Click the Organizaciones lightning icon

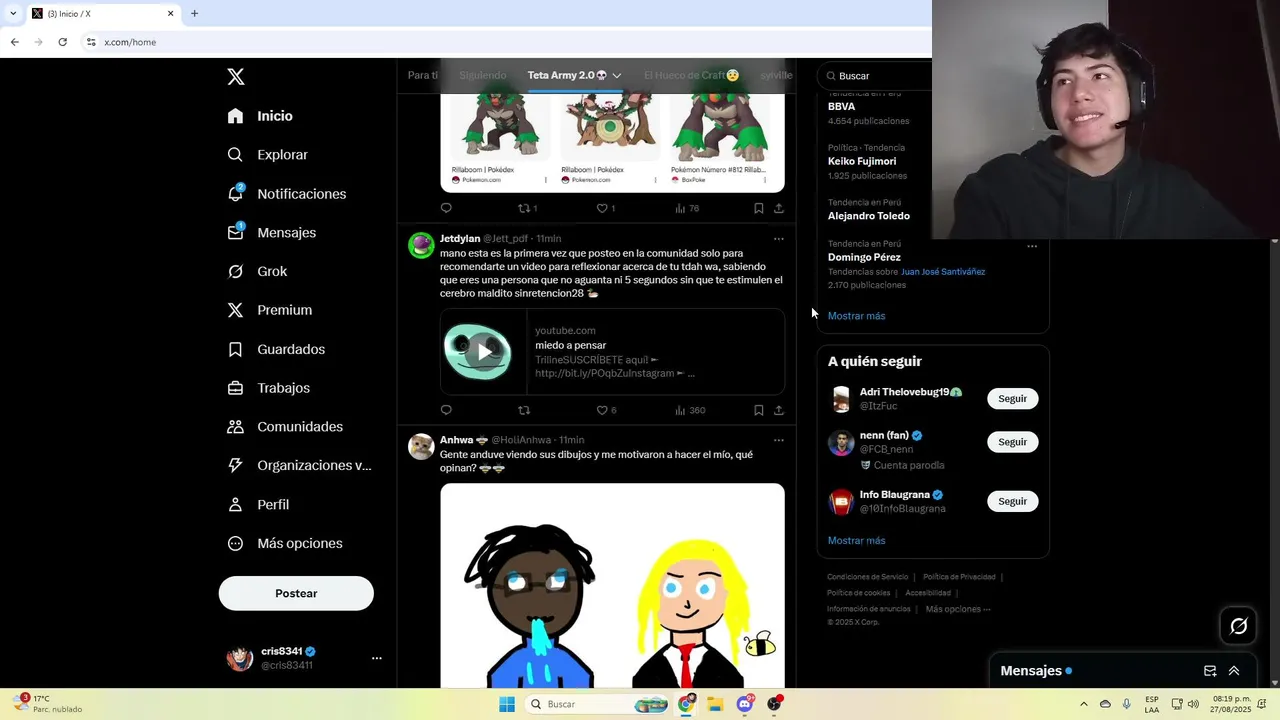click(x=235, y=465)
